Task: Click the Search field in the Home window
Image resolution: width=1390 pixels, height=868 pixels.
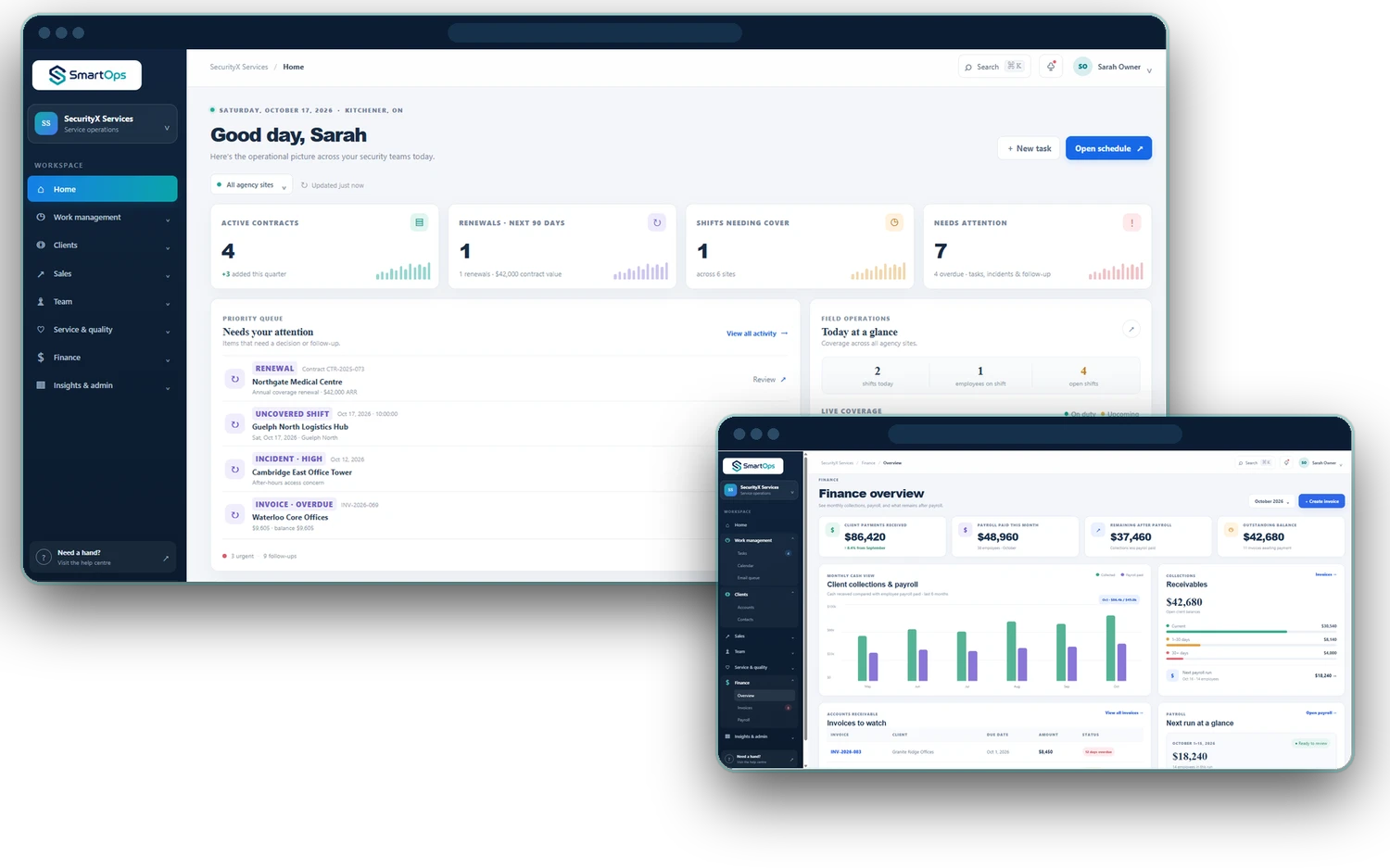Action: pos(993,67)
